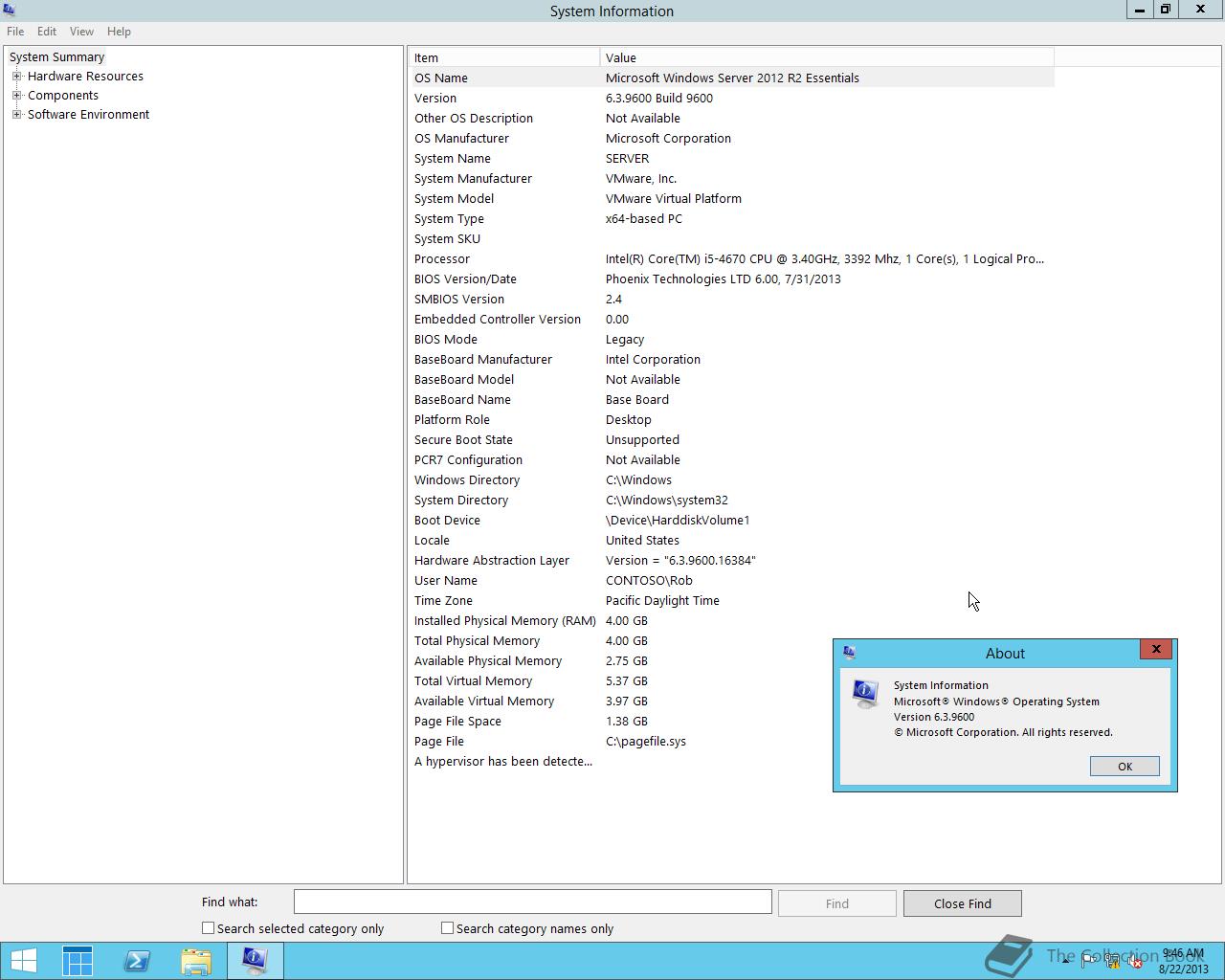Select the Time Zone row

732,601
